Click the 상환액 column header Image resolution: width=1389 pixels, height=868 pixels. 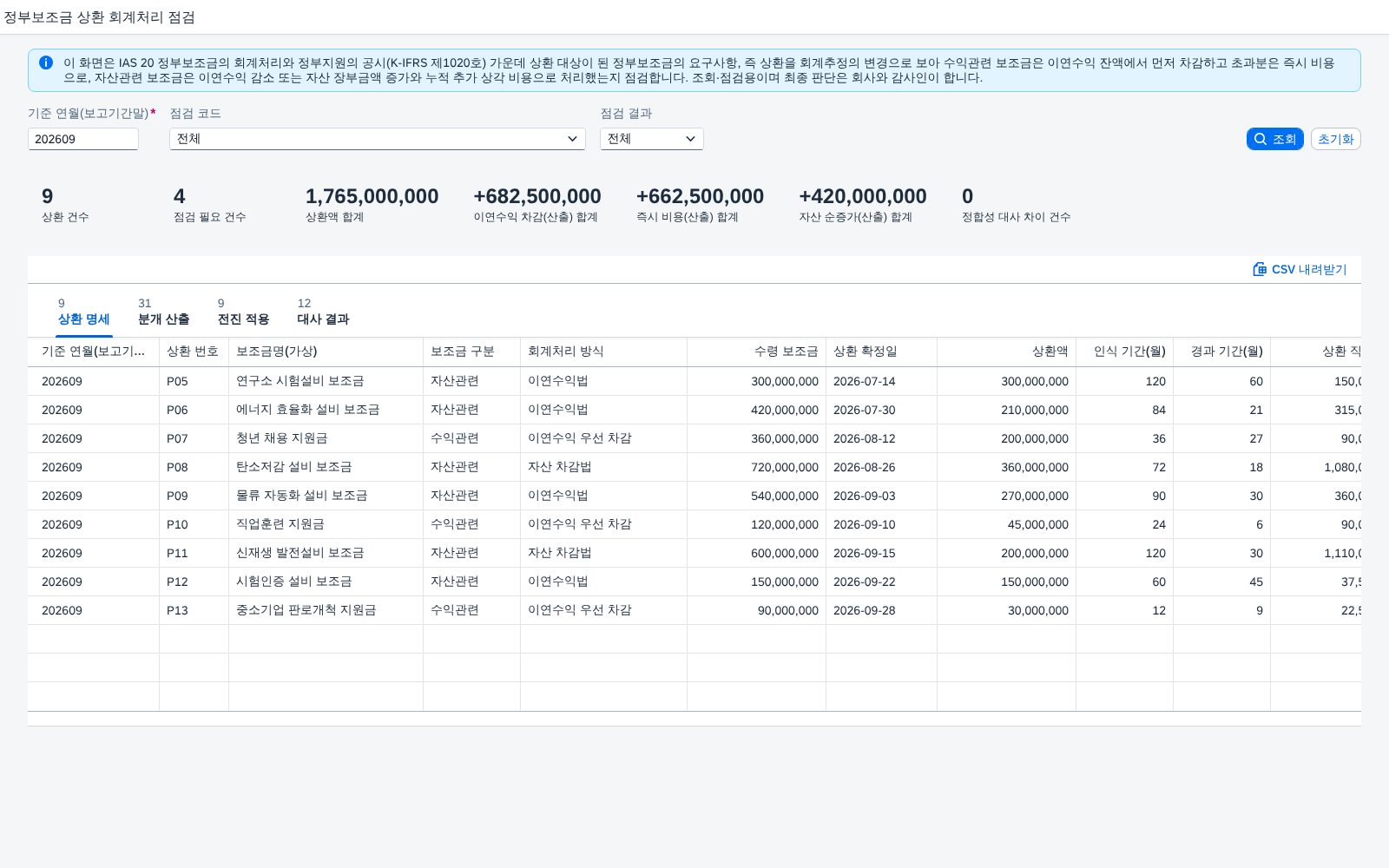pos(1006,352)
